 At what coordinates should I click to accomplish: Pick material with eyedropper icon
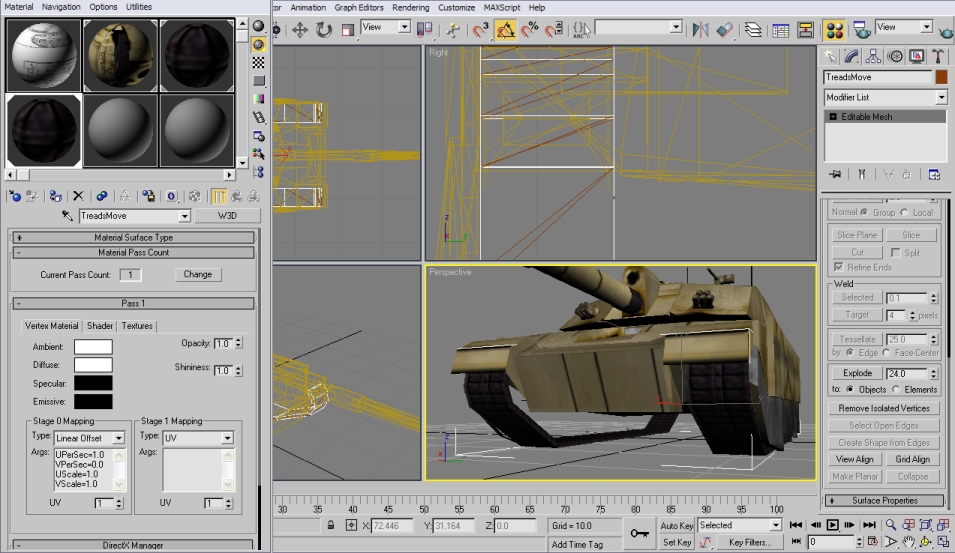pos(68,216)
